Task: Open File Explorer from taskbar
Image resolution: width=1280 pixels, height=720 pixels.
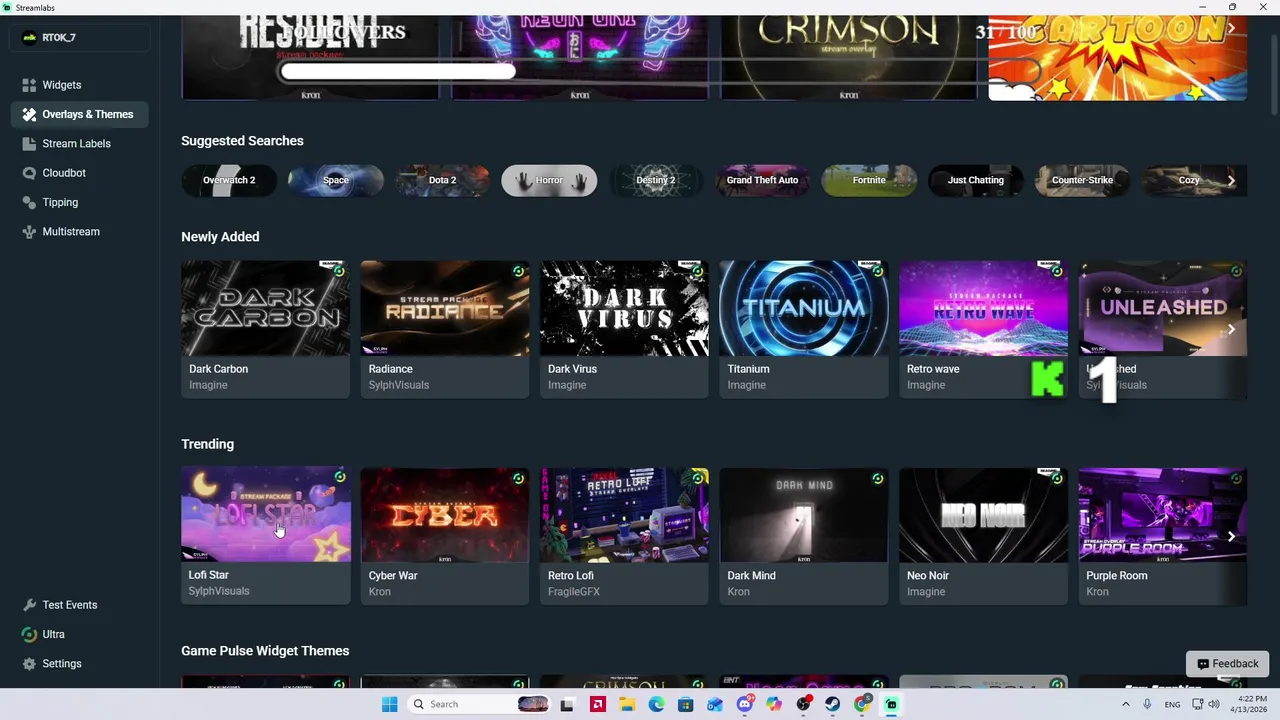Action: coord(627,704)
